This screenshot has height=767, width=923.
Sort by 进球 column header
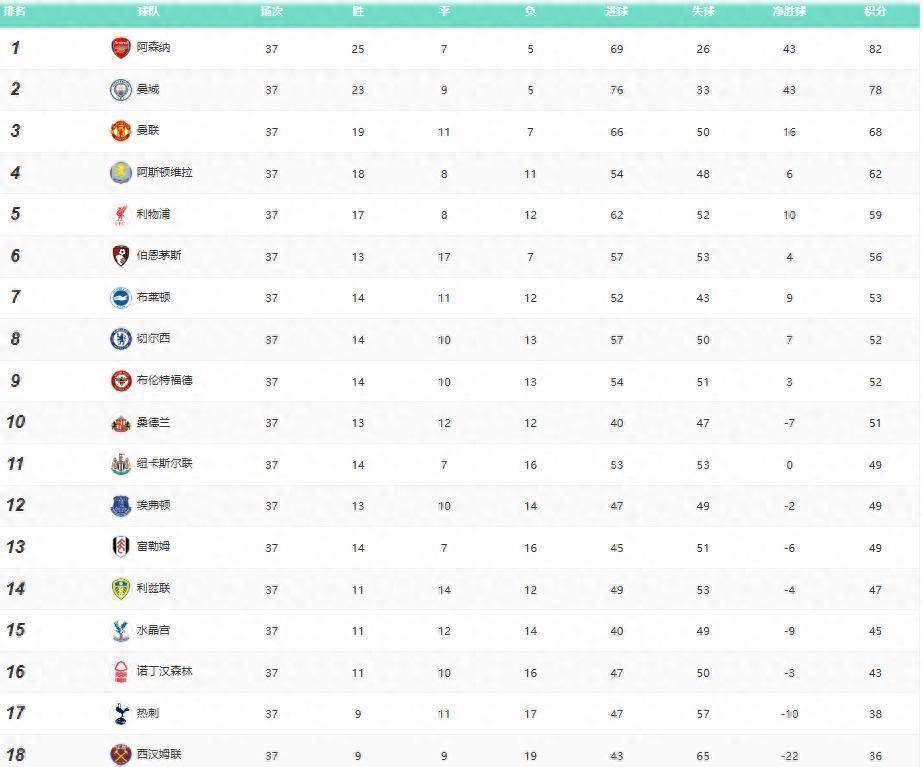pos(616,11)
